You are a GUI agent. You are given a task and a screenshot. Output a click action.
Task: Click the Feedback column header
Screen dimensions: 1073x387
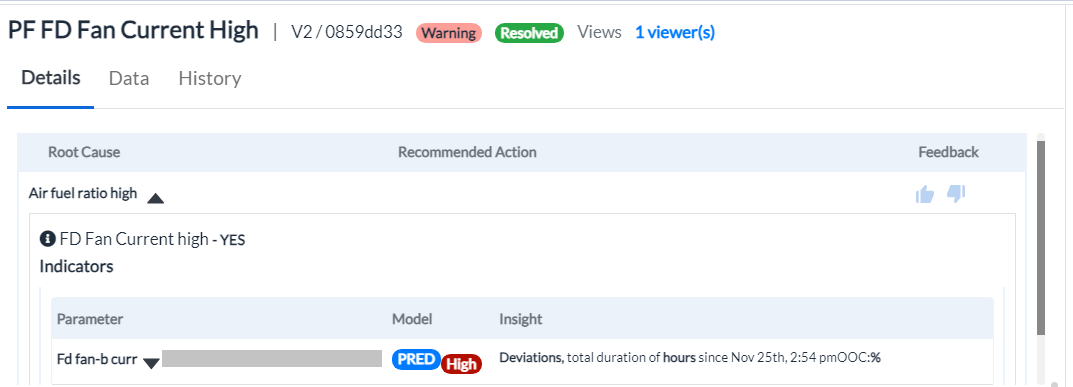(948, 152)
